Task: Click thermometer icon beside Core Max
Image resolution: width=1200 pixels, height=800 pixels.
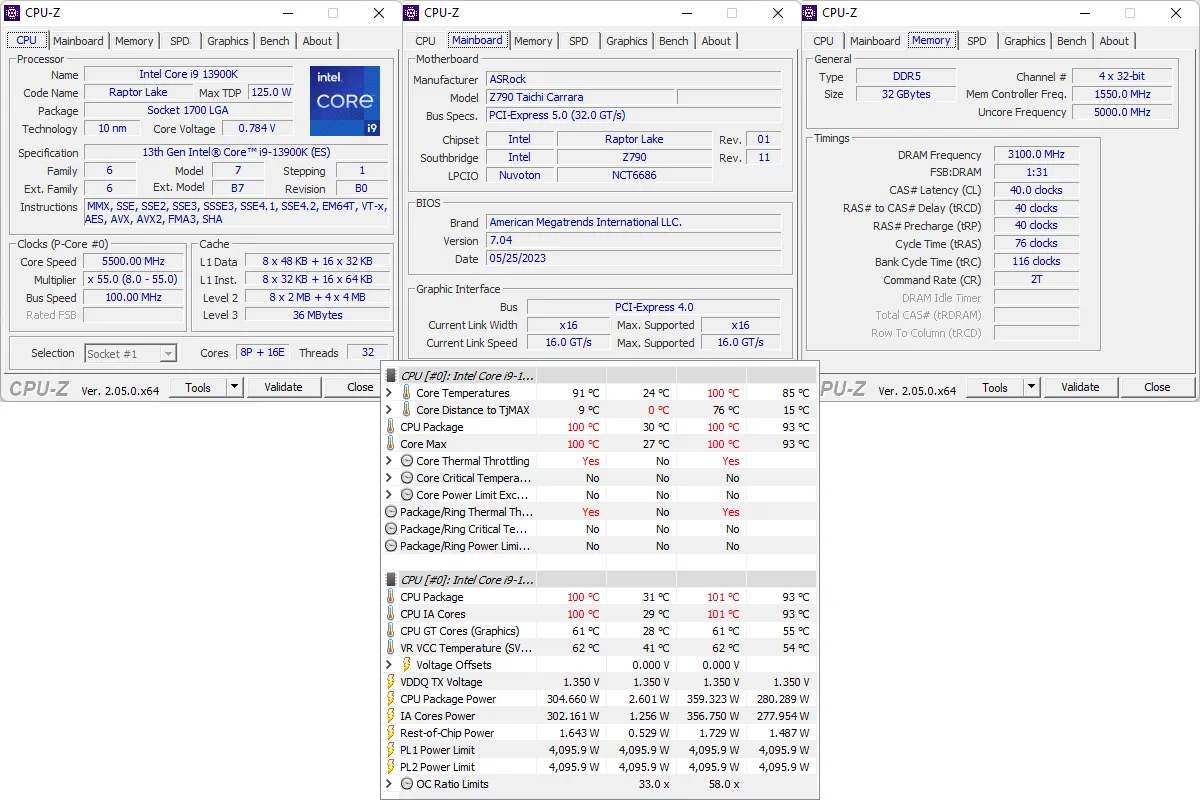Action: pyautogui.click(x=391, y=444)
